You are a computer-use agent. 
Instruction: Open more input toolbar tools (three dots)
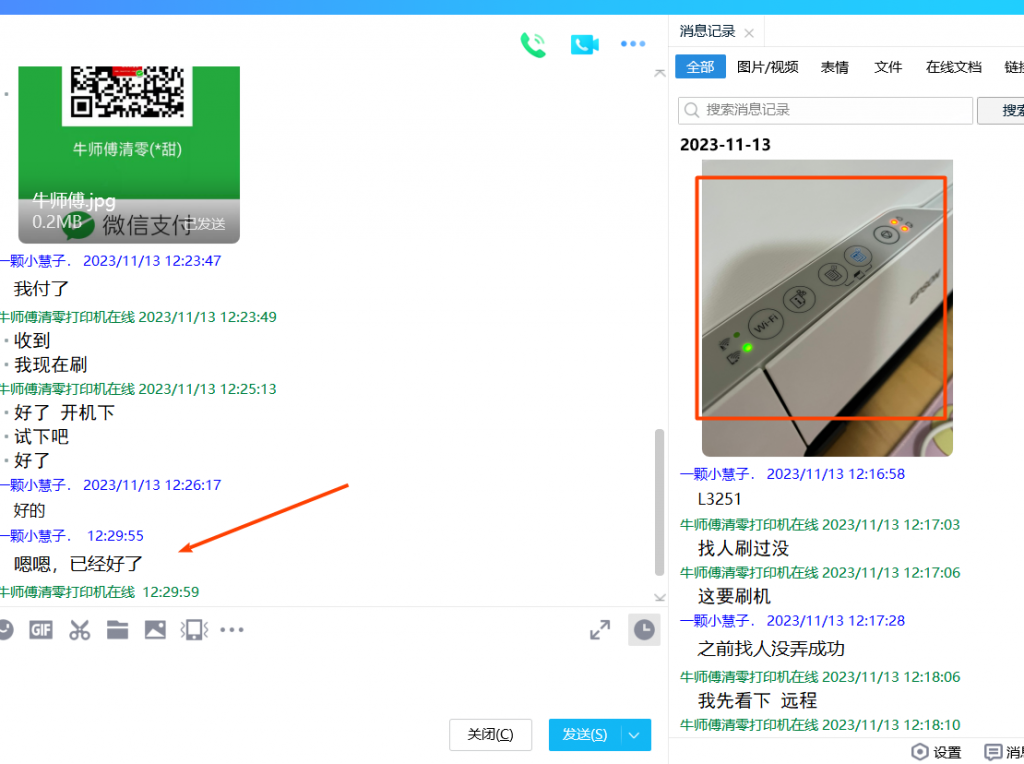(x=232, y=630)
